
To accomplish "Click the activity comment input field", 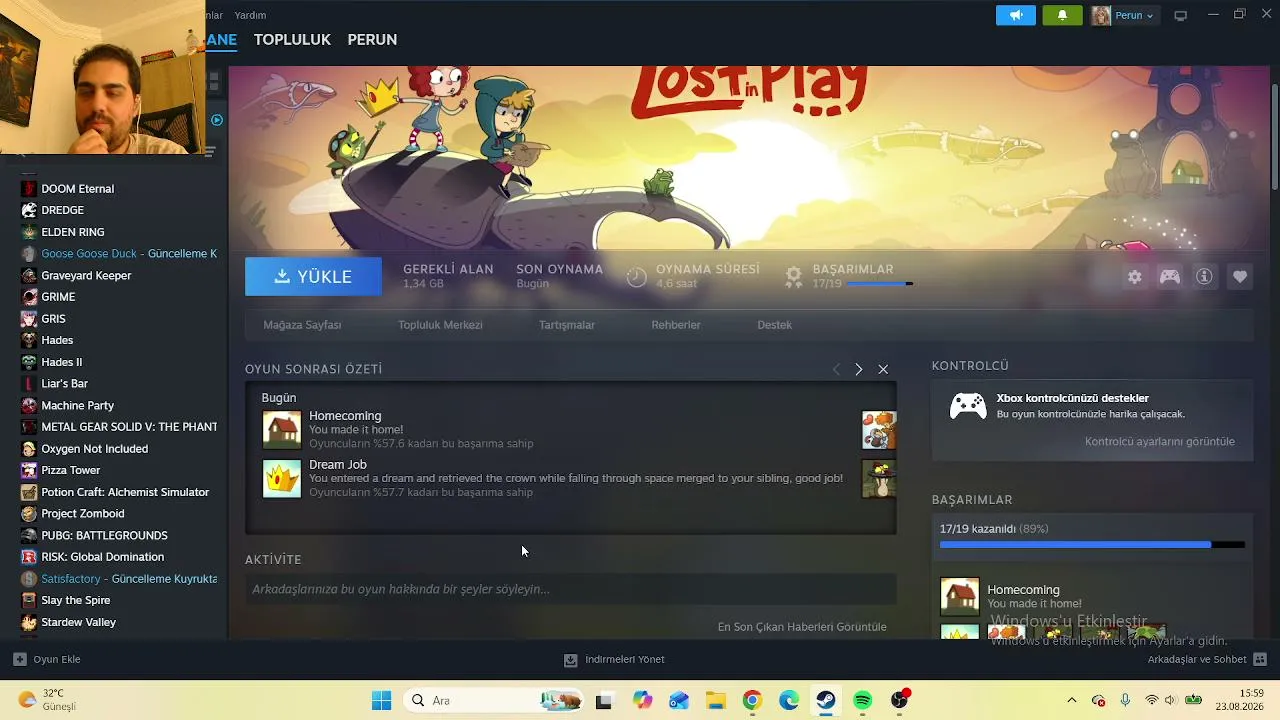I will 570,589.
